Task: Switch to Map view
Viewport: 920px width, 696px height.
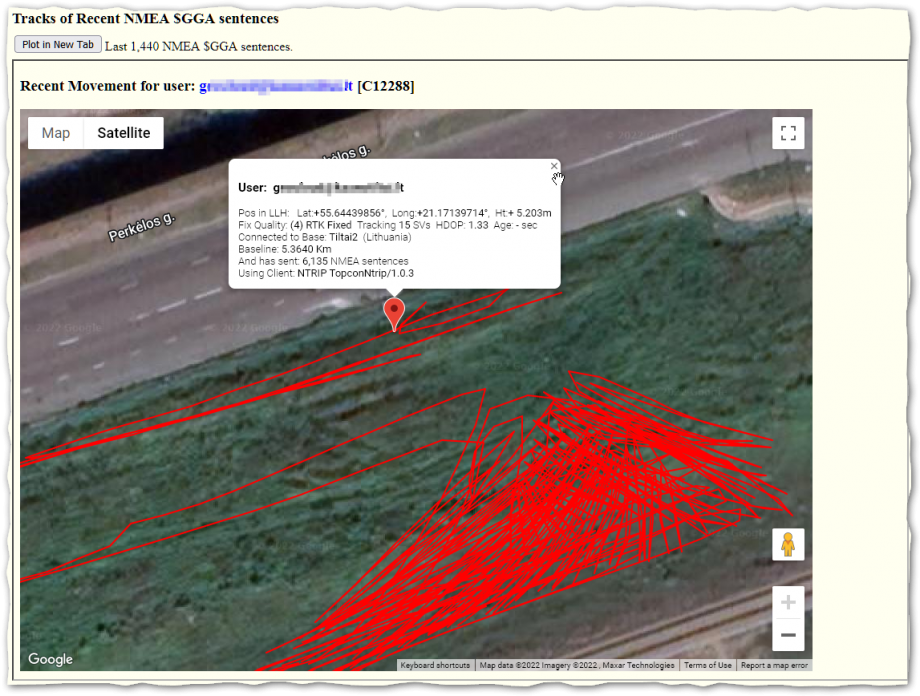Action: (x=56, y=133)
